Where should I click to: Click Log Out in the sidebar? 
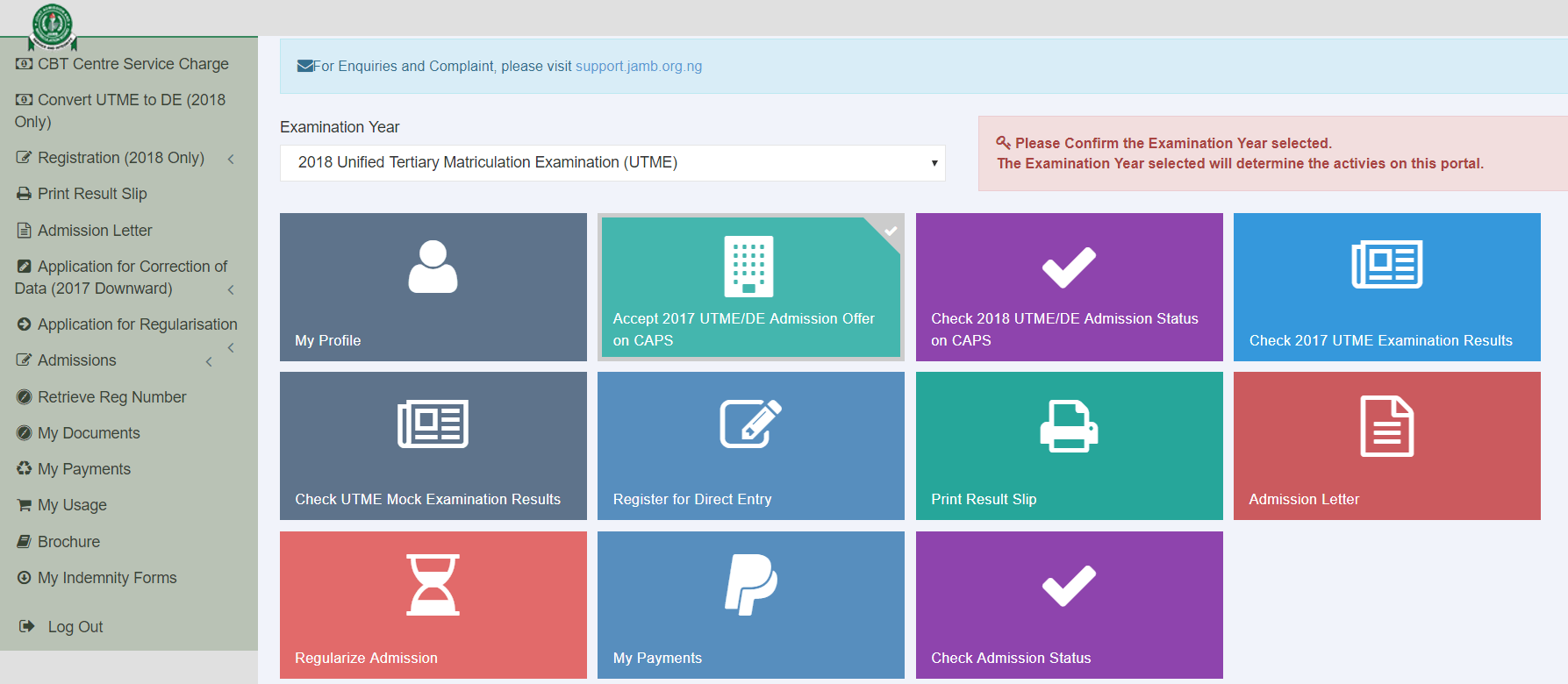(x=75, y=627)
